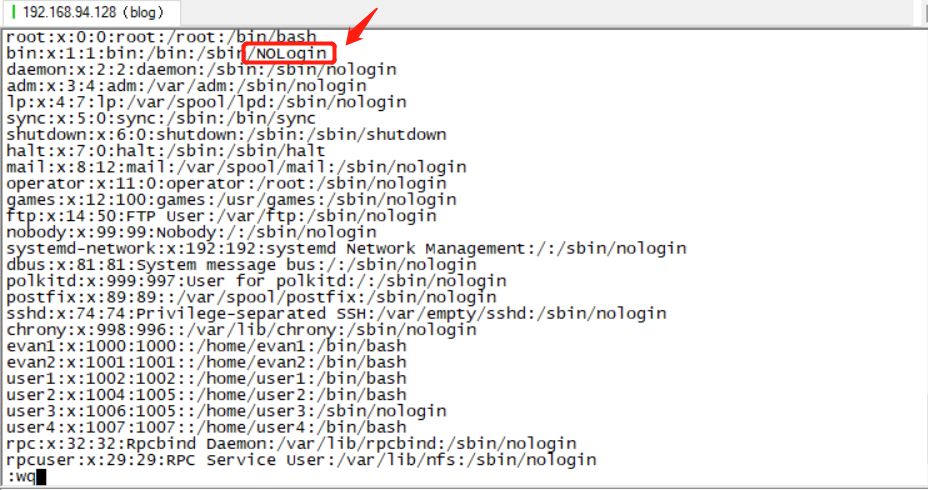Click the games:x:12:100 entry line
The height and width of the screenshot is (490, 928).
pos(231,200)
